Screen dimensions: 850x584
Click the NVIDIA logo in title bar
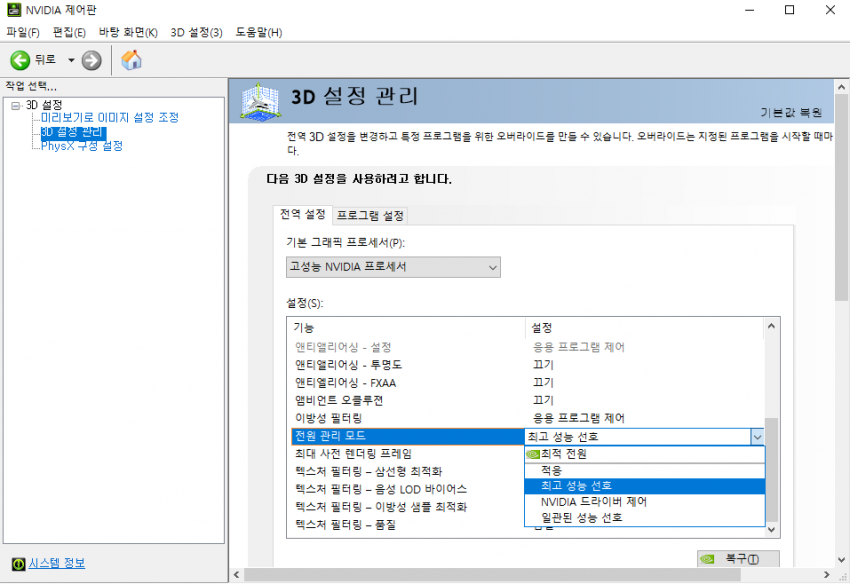tap(14, 10)
